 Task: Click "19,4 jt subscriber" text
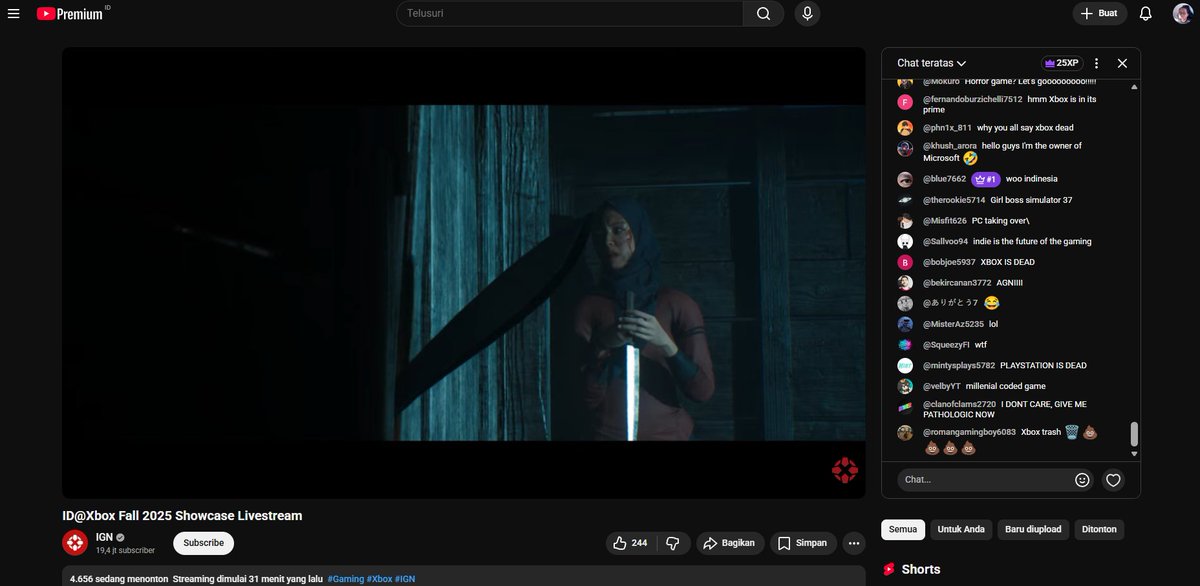click(125, 551)
